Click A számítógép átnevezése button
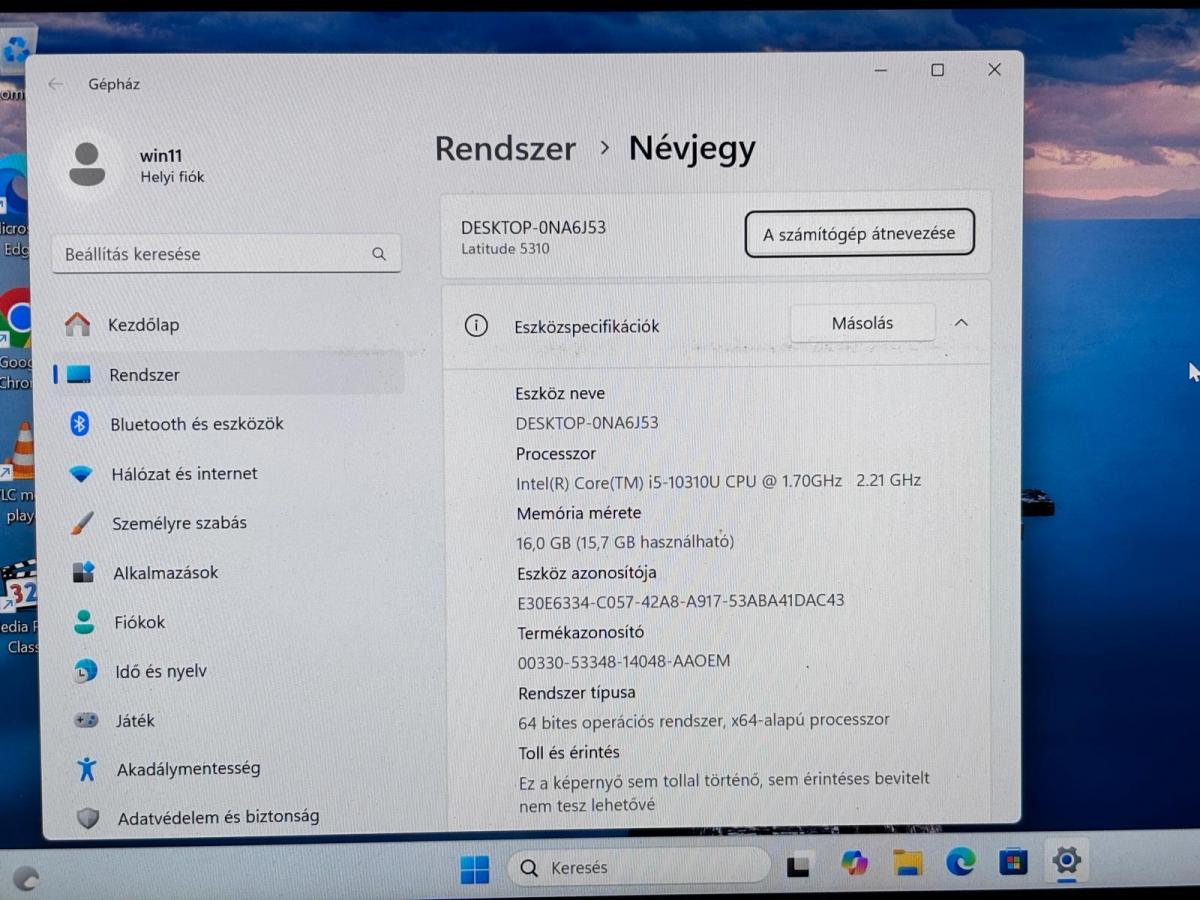1200x900 pixels. 859,233
